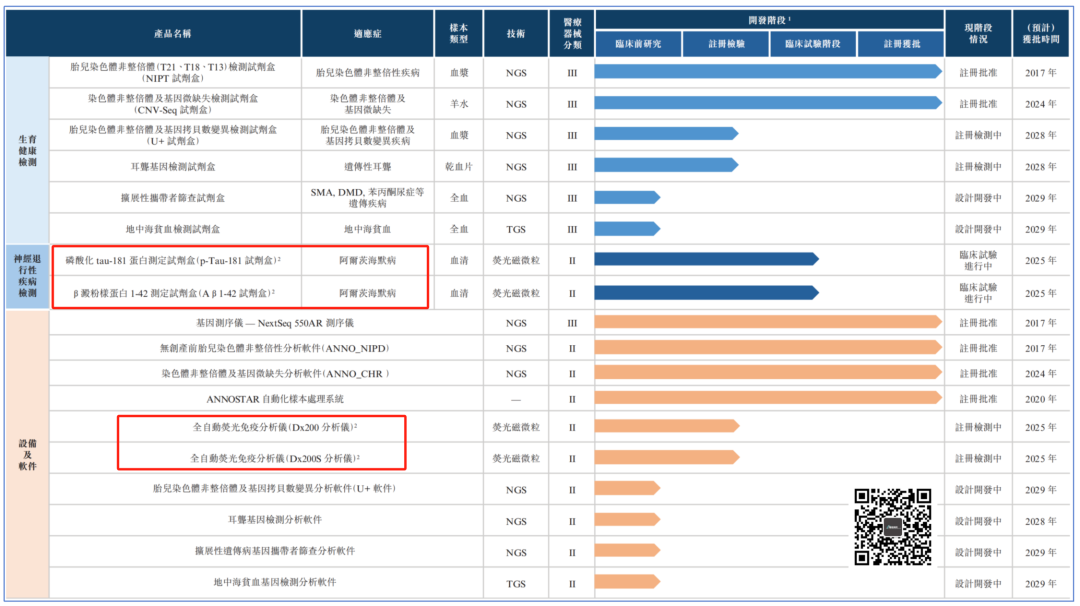This screenshot has height=606, width=1080.
Task: Click the p-Tau-181 試劑盒 product name
Action: [x=172, y=260]
